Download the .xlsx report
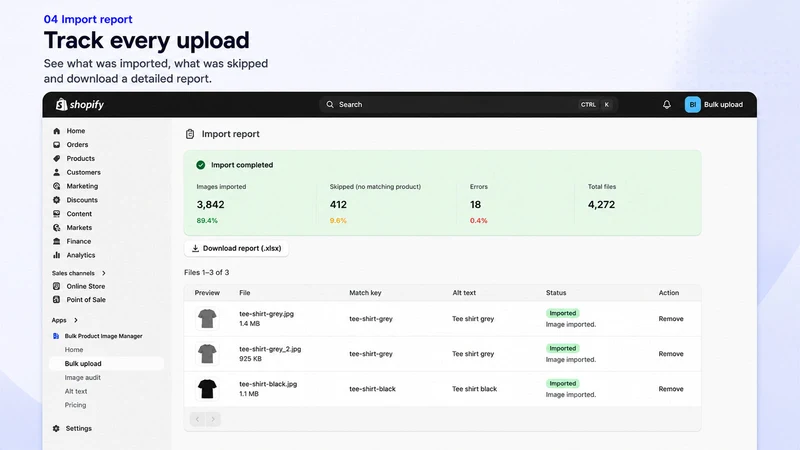Image resolution: width=800 pixels, height=450 pixels. pyautogui.click(x=236, y=248)
